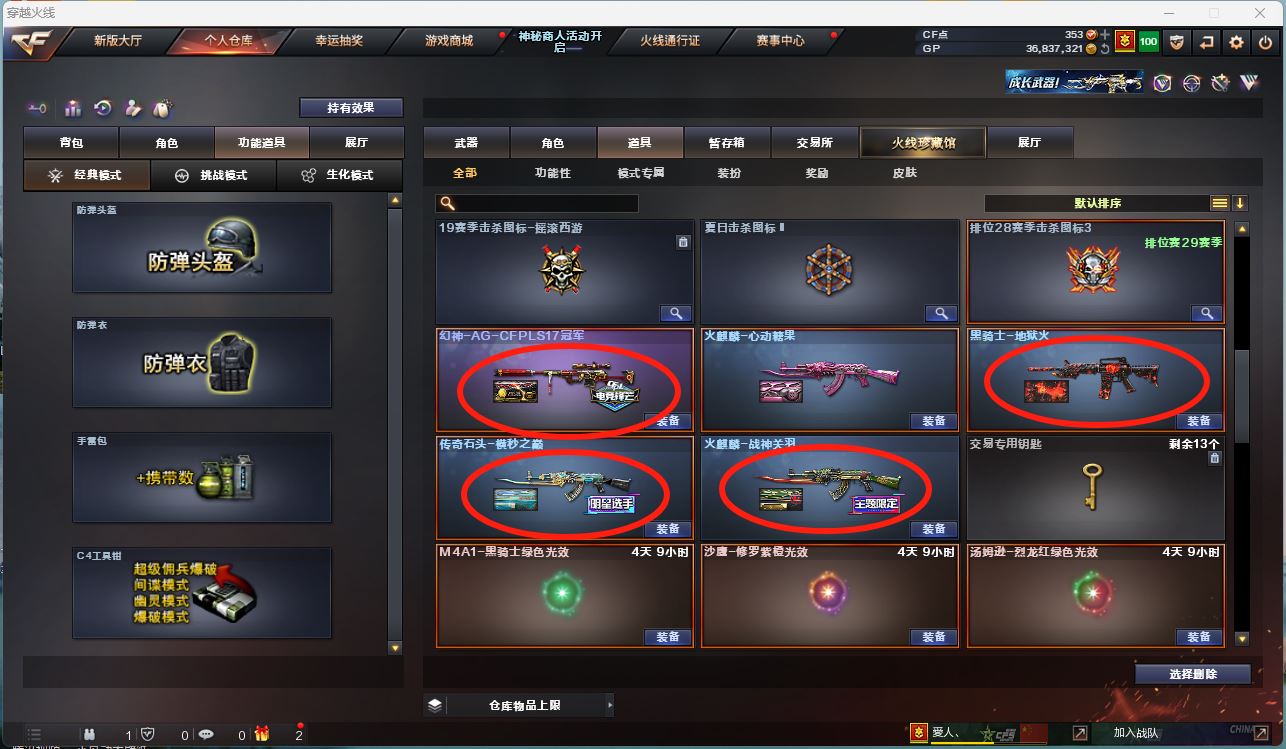The height and width of the screenshot is (749, 1286).
Task: Refresh the GP balance with the reload icon
Action: click(x=1104, y=48)
